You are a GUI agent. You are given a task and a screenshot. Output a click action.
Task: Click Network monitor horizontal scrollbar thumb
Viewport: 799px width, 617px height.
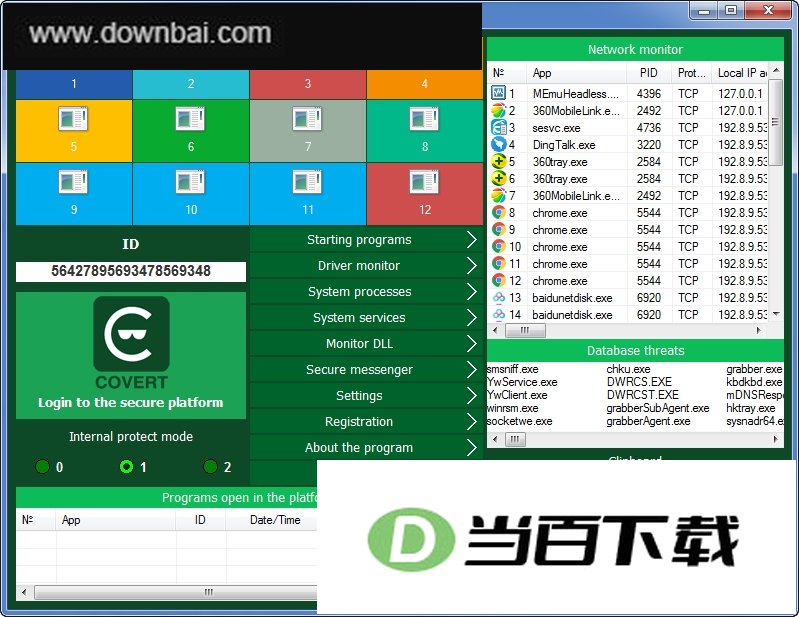click(x=525, y=330)
